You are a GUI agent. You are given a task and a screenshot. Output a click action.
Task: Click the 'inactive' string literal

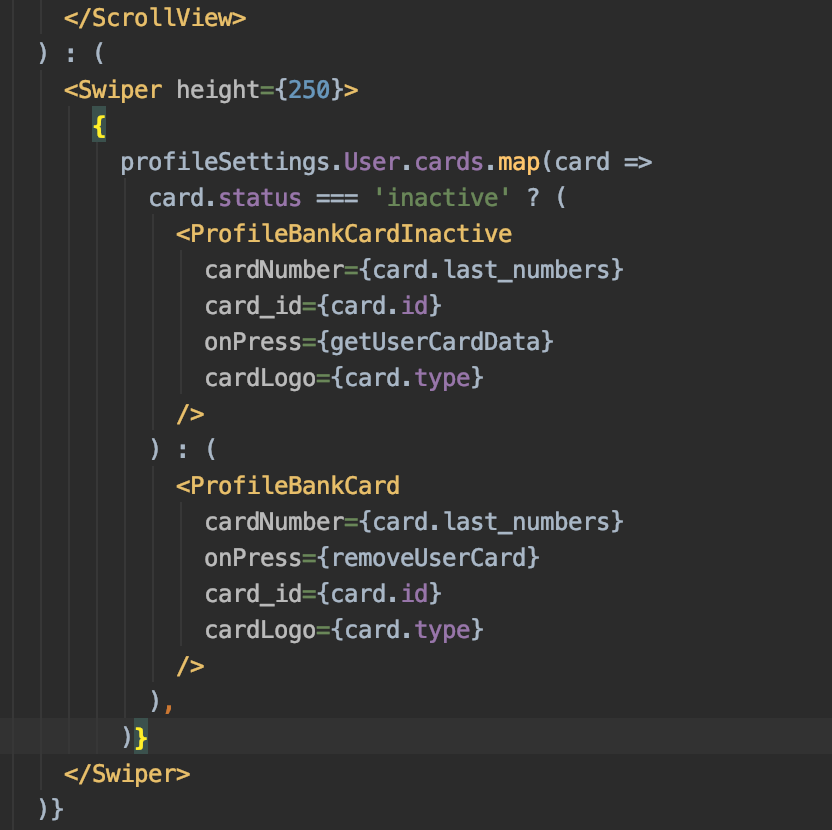pyautogui.click(x=441, y=197)
